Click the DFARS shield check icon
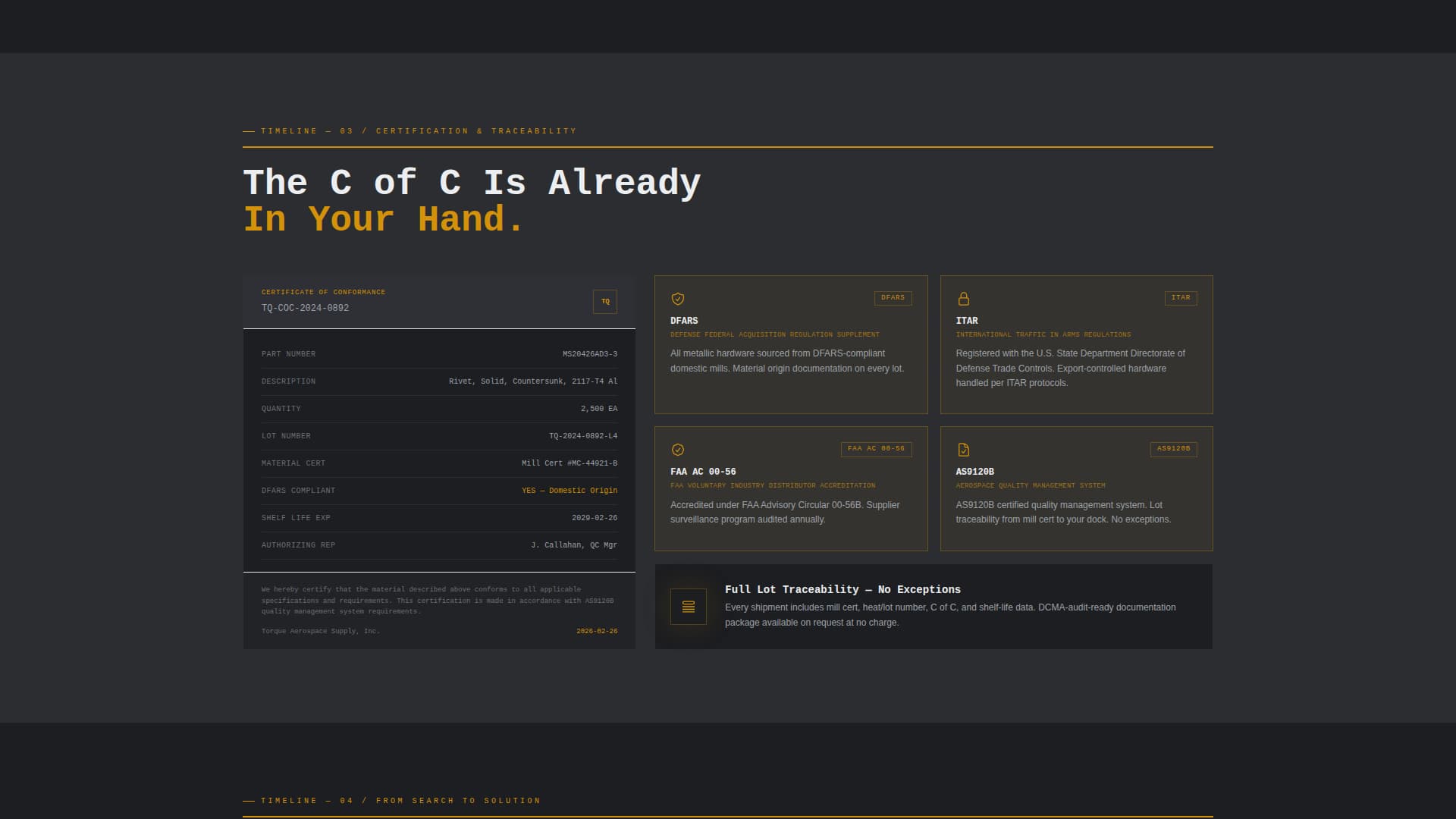The height and width of the screenshot is (819, 1456). click(678, 299)
